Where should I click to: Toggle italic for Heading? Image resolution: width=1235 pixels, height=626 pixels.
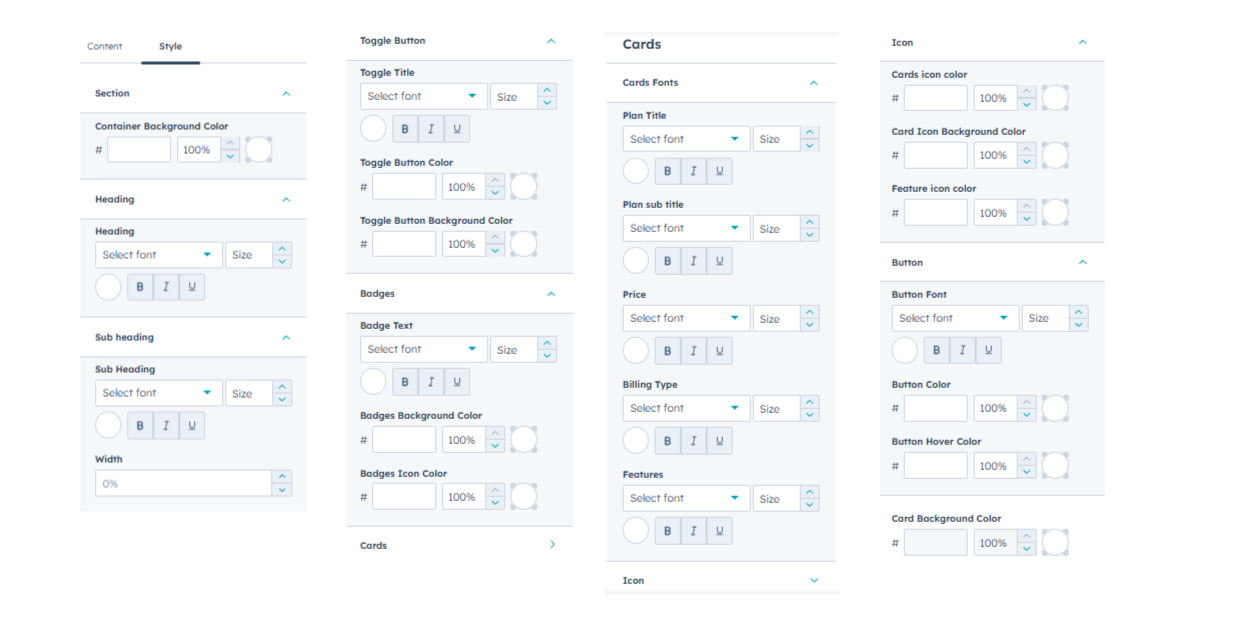tap(166, 287)
